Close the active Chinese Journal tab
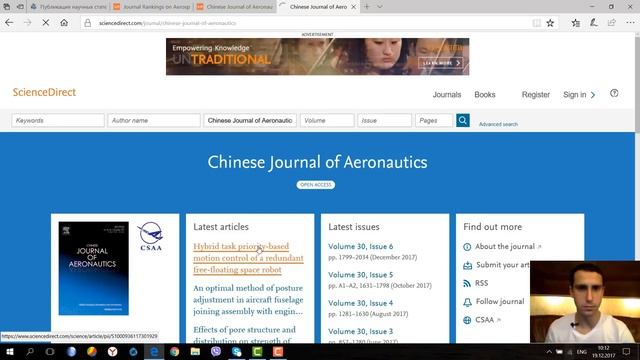Screen dimensions: 640x360 (354, 7)
